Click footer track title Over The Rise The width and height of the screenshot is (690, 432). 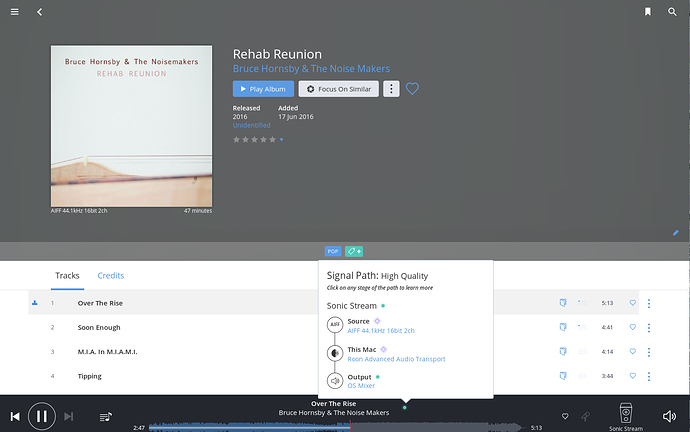click(x=334, y=404)
